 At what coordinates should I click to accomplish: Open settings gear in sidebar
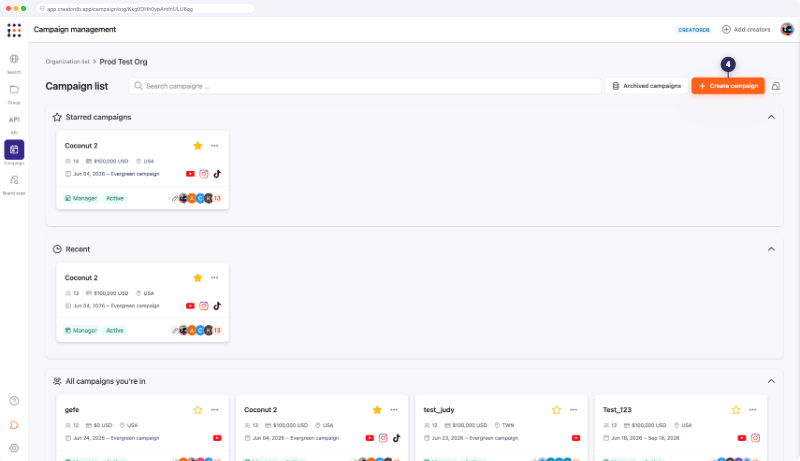14,448
